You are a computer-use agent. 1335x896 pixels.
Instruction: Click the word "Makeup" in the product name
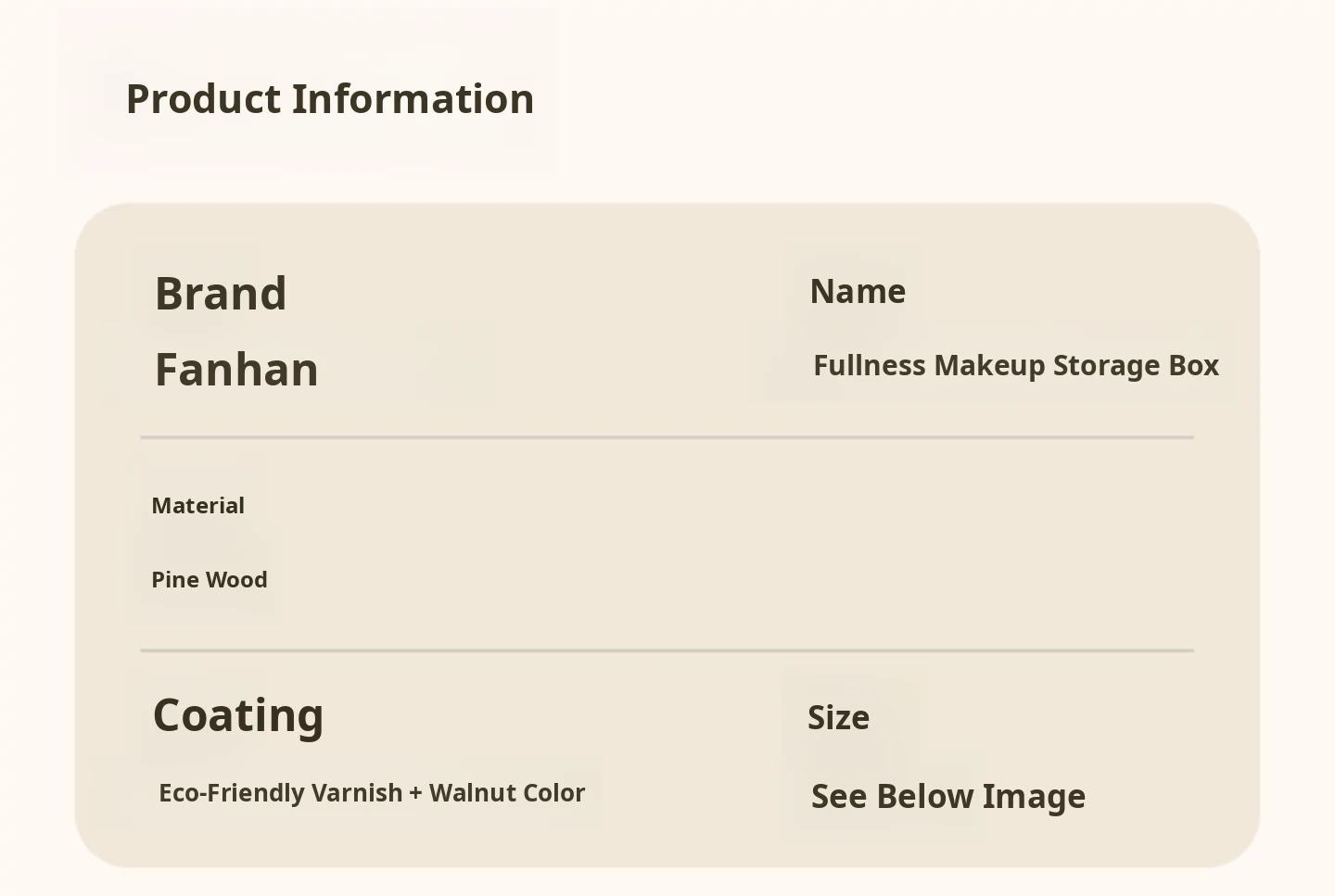[989, 366]
